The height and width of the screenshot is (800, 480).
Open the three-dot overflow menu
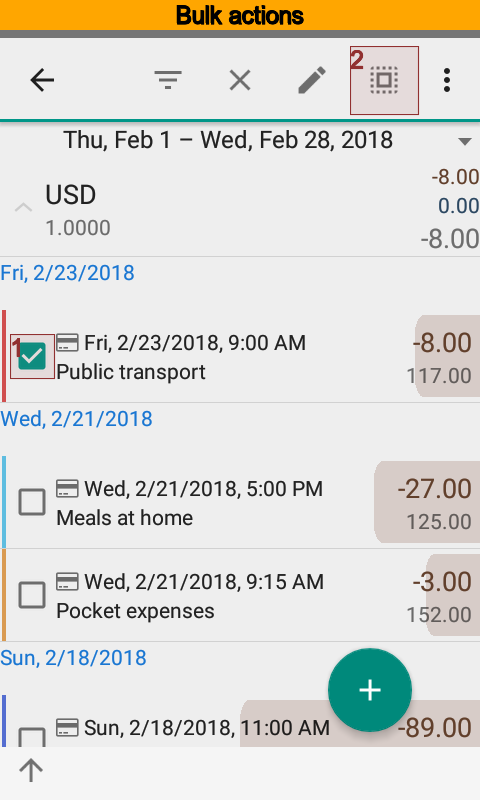447,80
